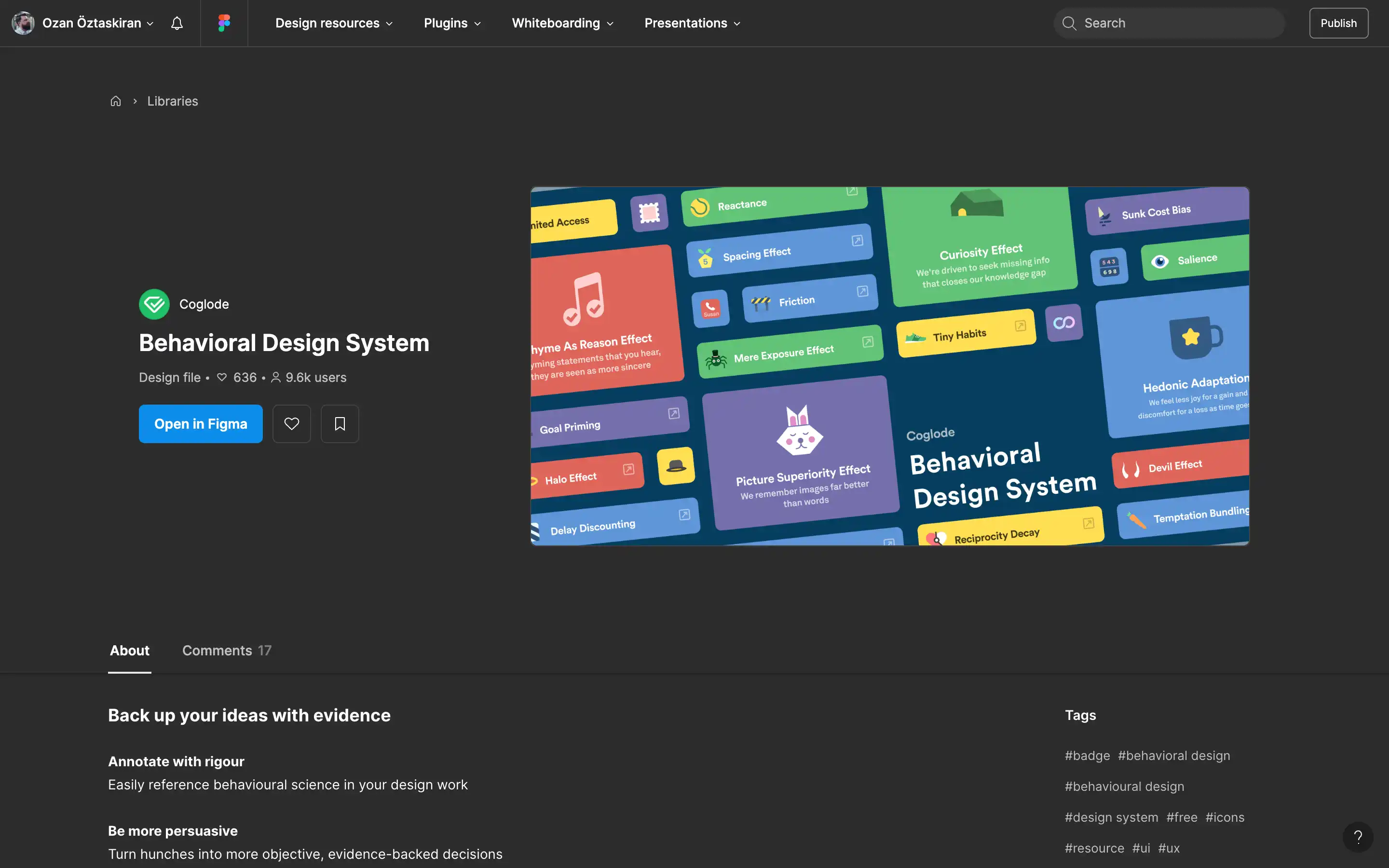The width and height of the screenshot is (1389, 868).
Task: Click the users icon beside 9.6k users
Action: click(275, 377)
